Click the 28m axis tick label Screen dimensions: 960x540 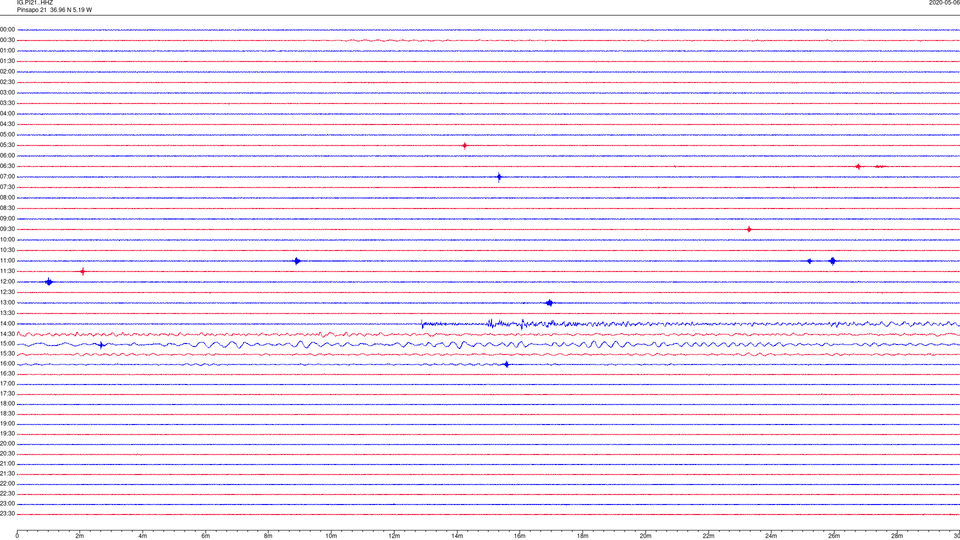897,536
